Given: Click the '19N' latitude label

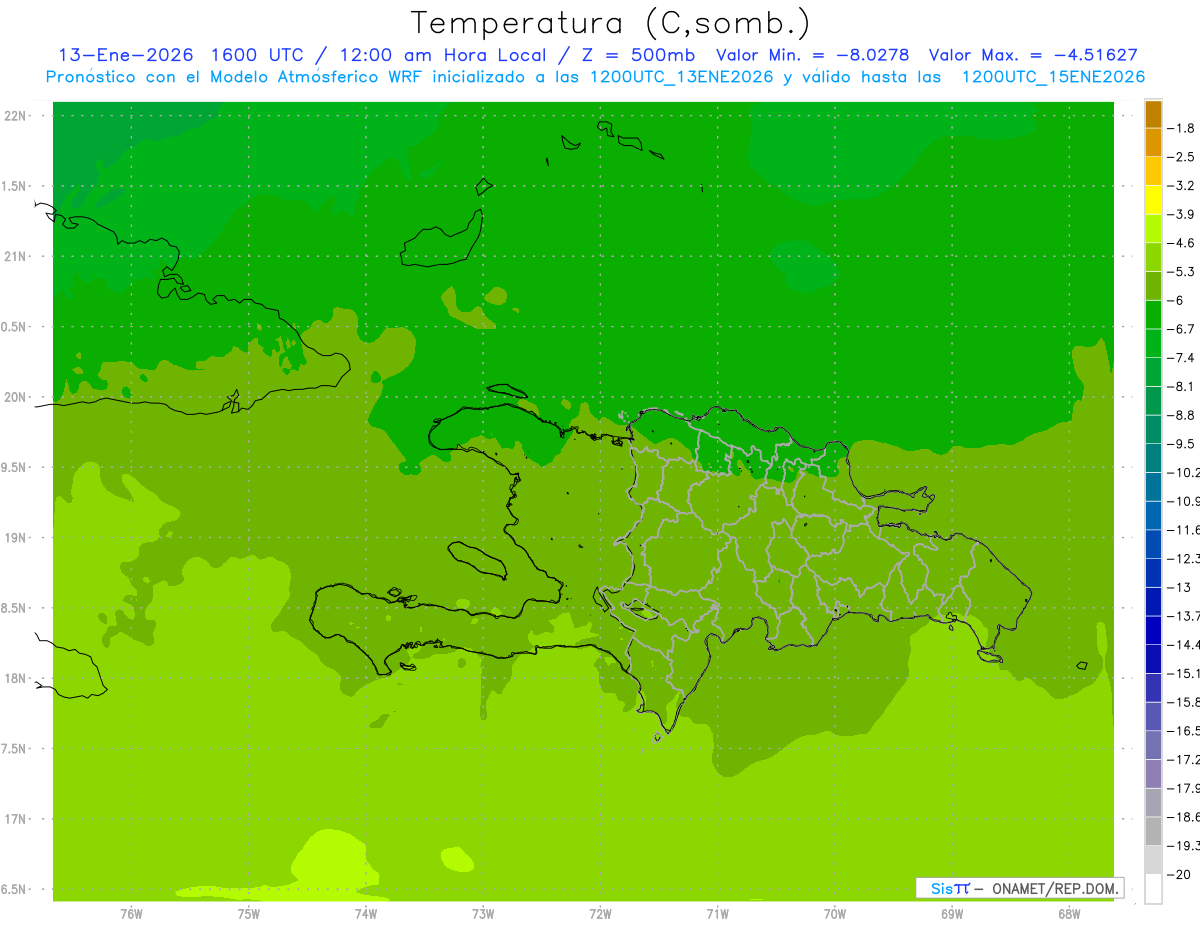Looking at the screenshot, I should pyautogui.click(x=17, y=538).
